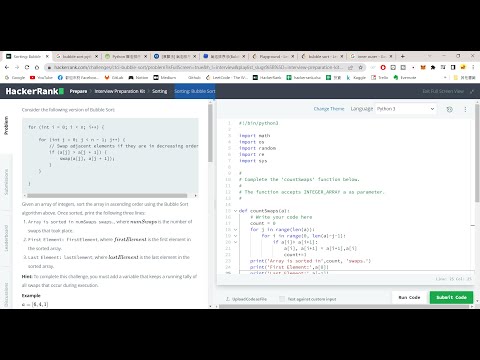Open the puzzle-piece extensions menu
This screenshot has height=360, width=480.
point(433,67)
